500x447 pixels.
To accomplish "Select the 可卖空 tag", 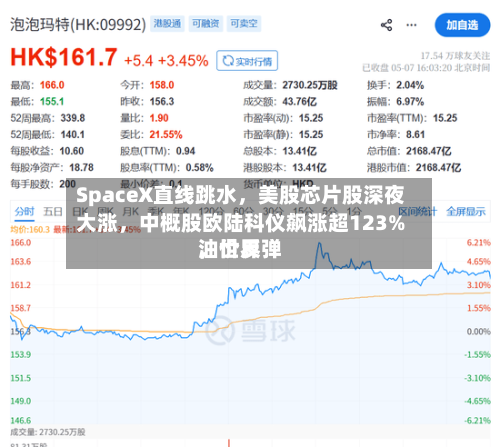I will pos(244,24).
